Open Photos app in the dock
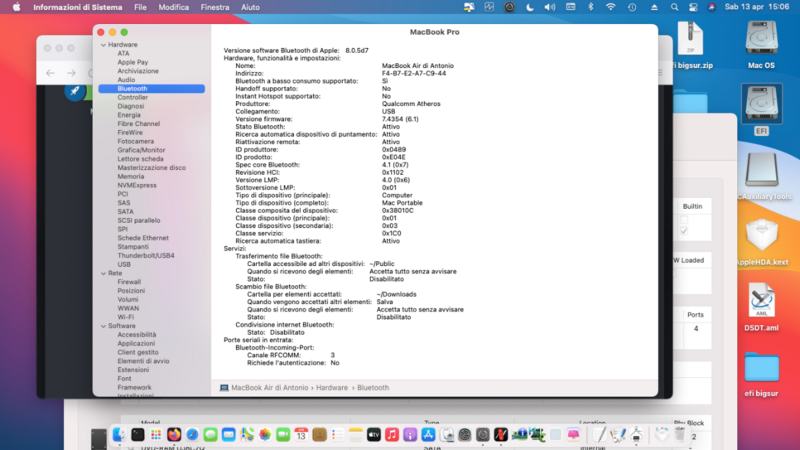Viewport: 800px width, 450px height. 265,434
